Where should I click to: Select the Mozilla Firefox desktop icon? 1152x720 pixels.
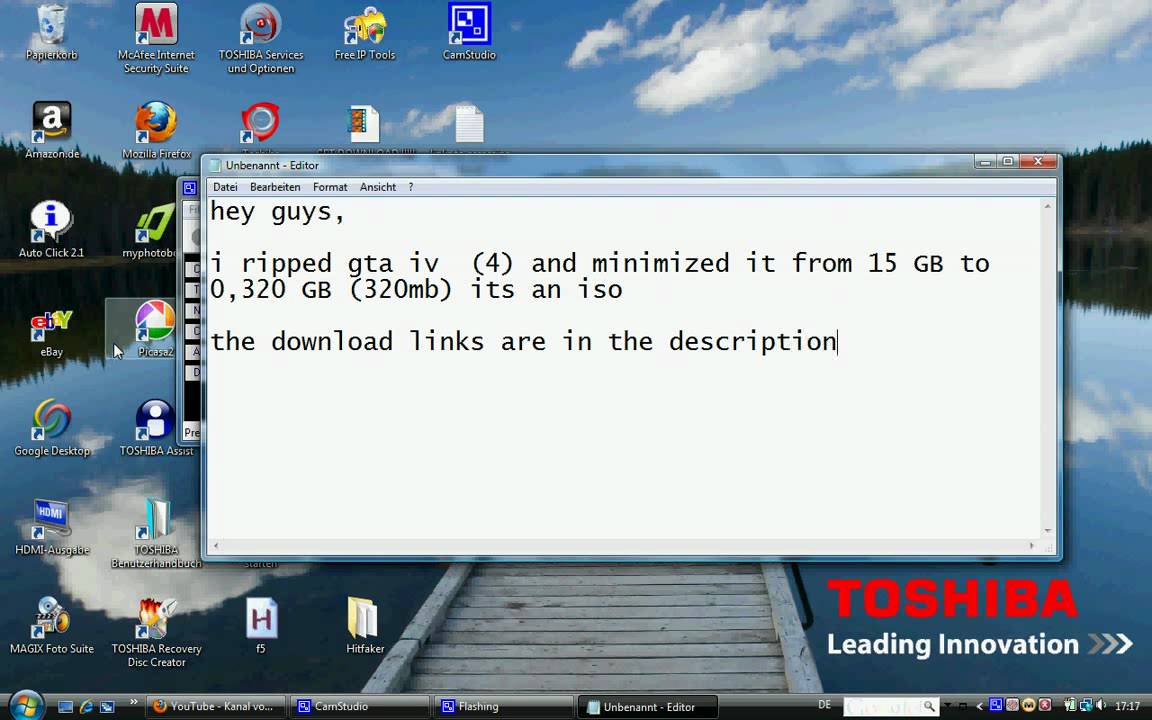pyautogui.click(x=156, y=131)
